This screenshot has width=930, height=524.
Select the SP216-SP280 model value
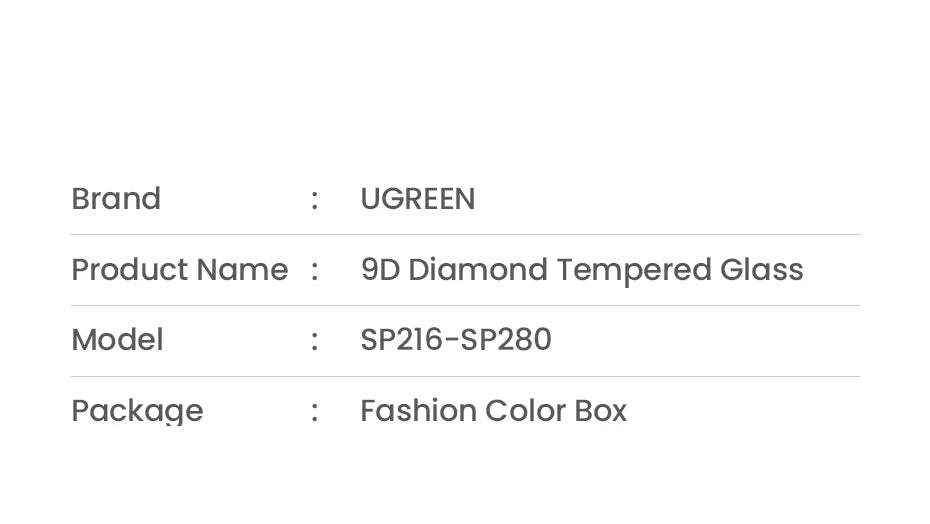[455, 340]
